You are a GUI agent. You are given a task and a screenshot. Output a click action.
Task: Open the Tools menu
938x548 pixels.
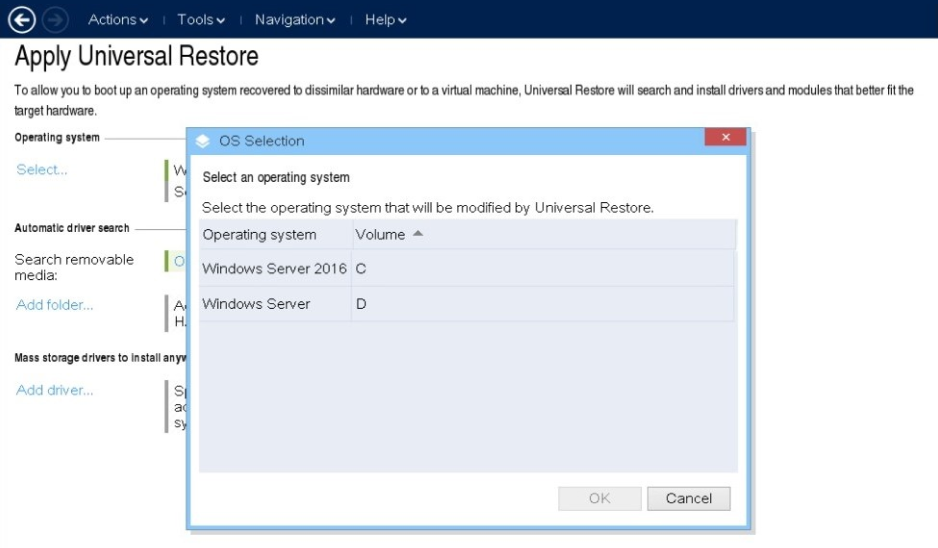[201, 20]
